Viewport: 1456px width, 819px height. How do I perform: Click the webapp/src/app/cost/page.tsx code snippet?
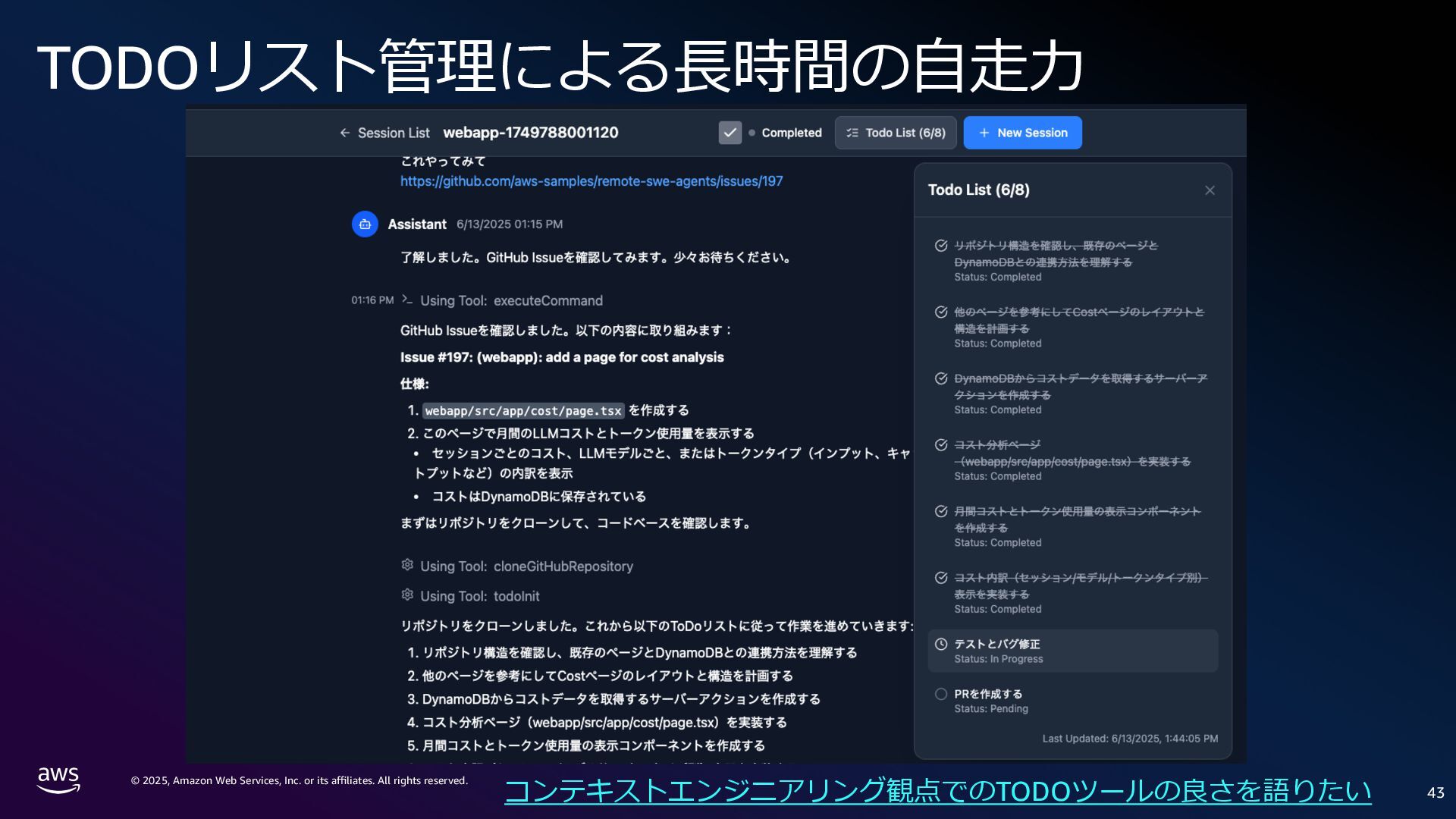[x=523, y=411]
